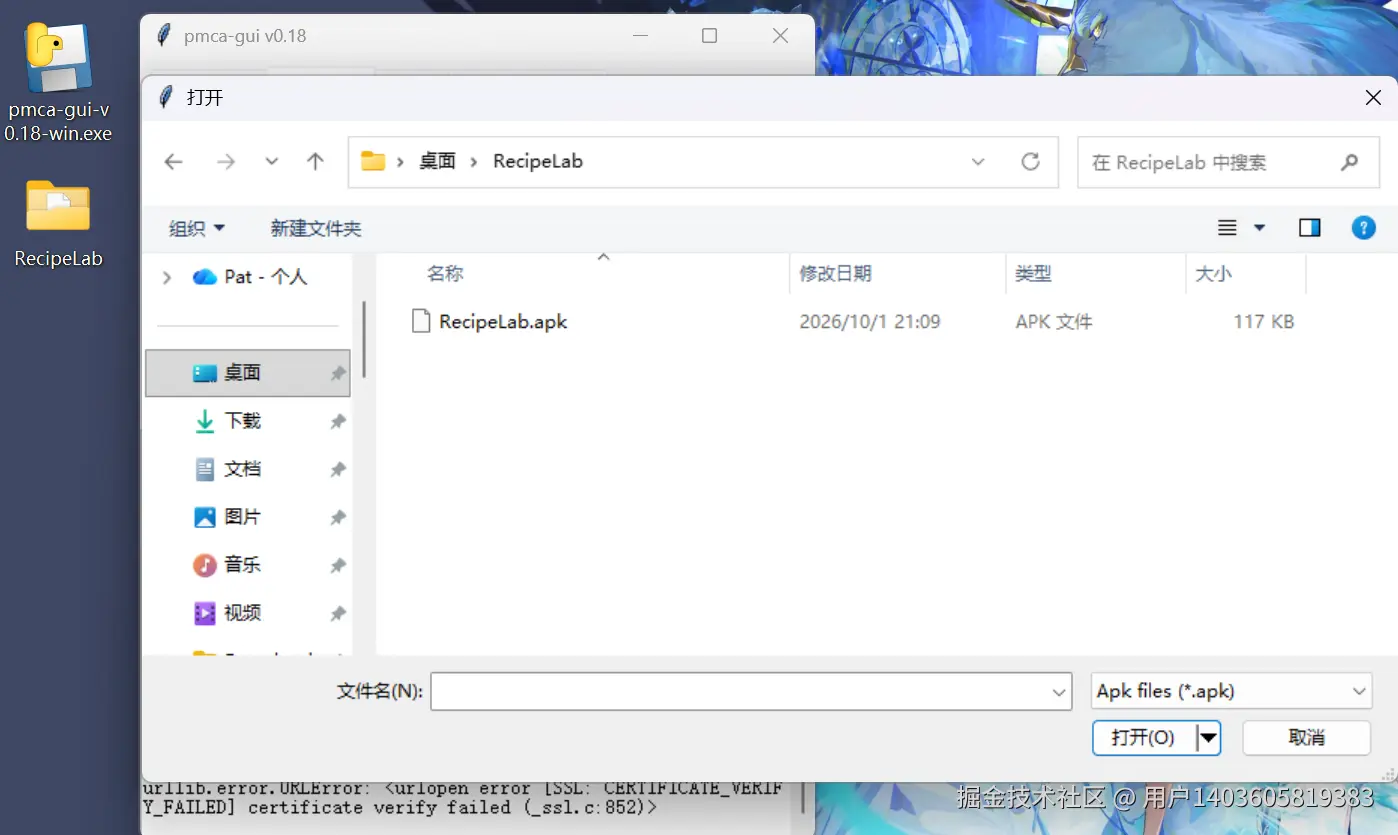Viewport: 1398px width, 835px height.
Task: Click the search magnifier icon
Action: (x=1349, y=162)
